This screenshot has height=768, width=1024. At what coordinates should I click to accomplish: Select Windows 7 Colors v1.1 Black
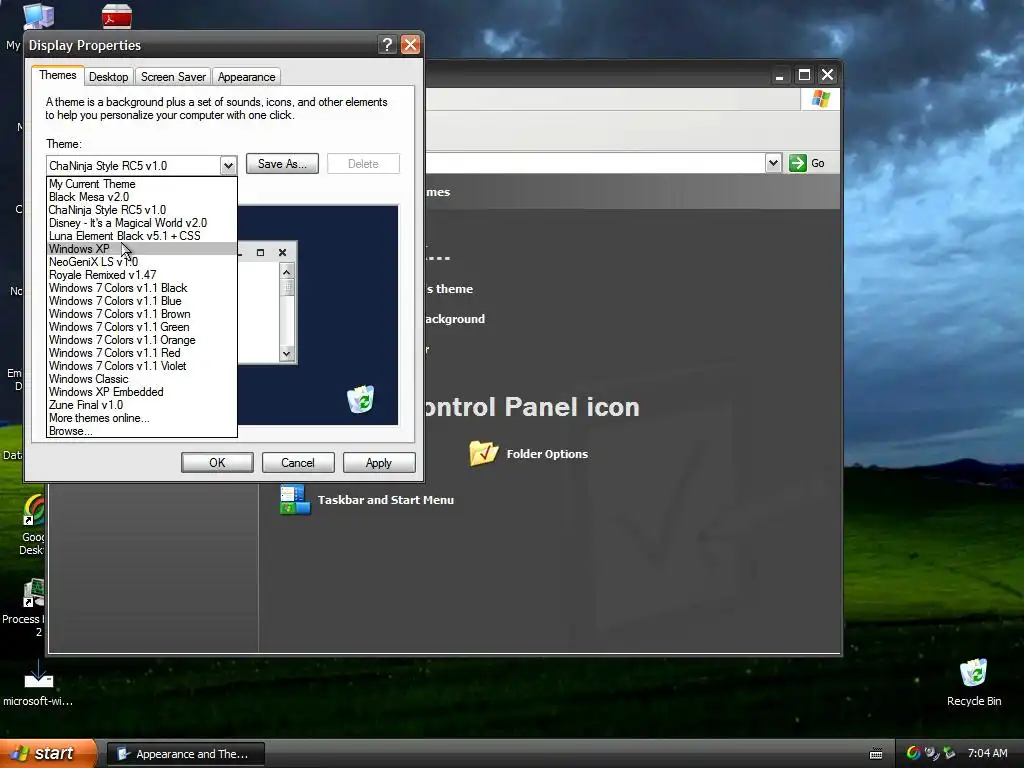pyautogui.click(x=142, y=288)
